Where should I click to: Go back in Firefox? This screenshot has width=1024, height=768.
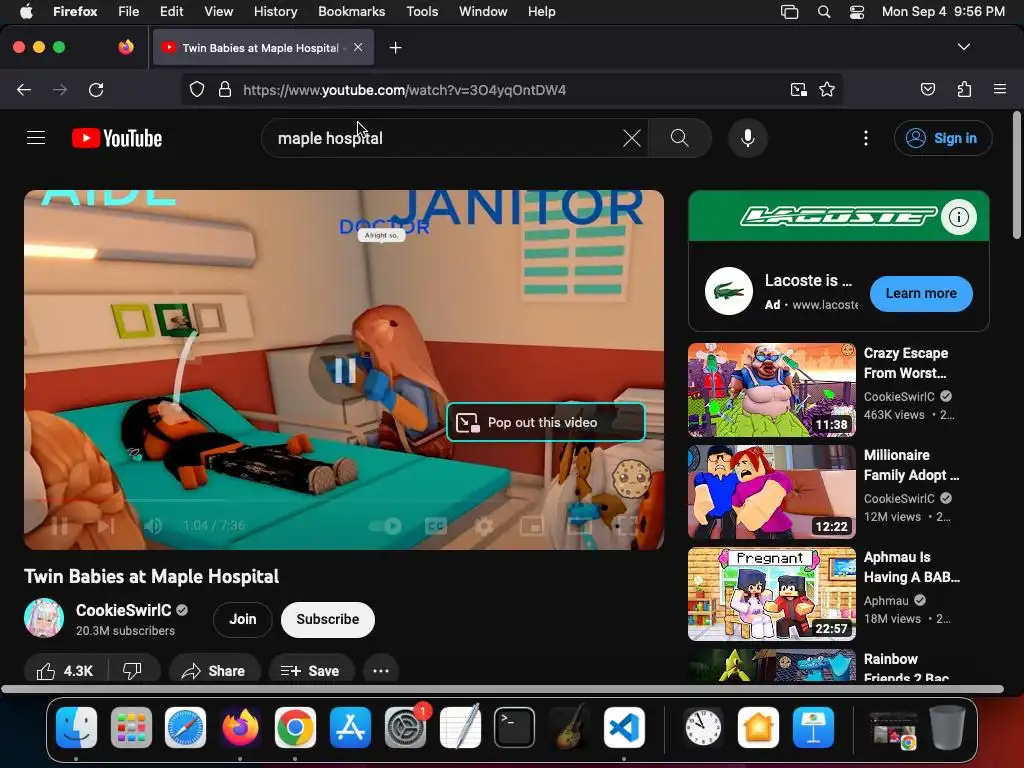pos(24,90)
